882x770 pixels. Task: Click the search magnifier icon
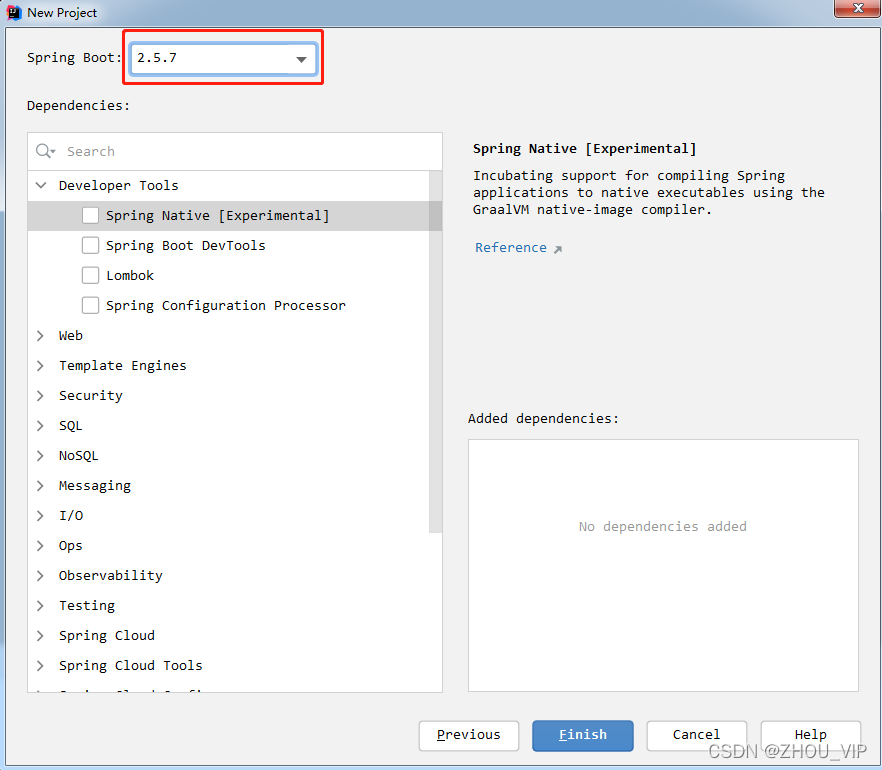point(45,151)
